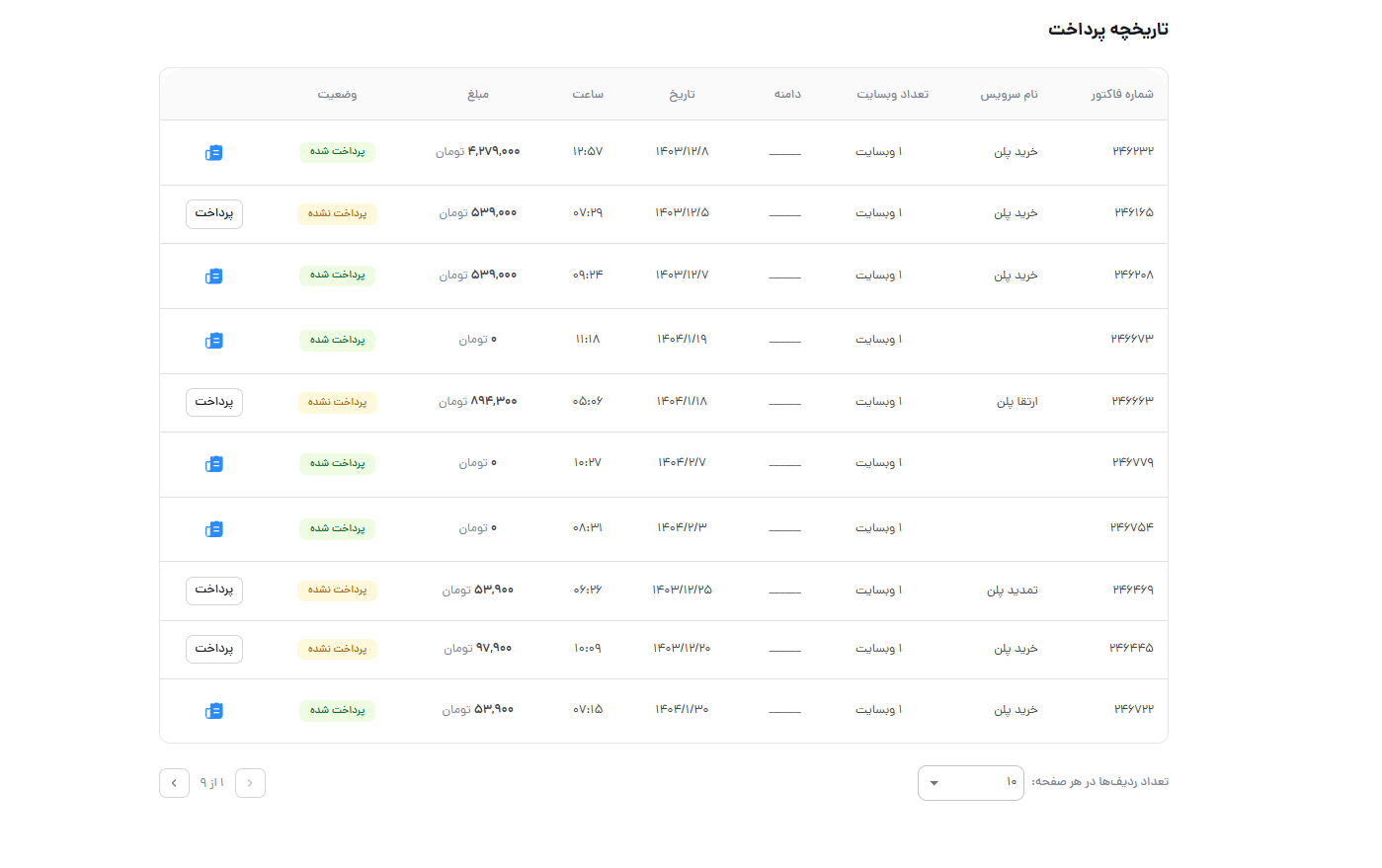Click date ۱۴۰۳/۱۲/۲۵
The width and height of the screenshot is (1382, 868).
point(682,590)
